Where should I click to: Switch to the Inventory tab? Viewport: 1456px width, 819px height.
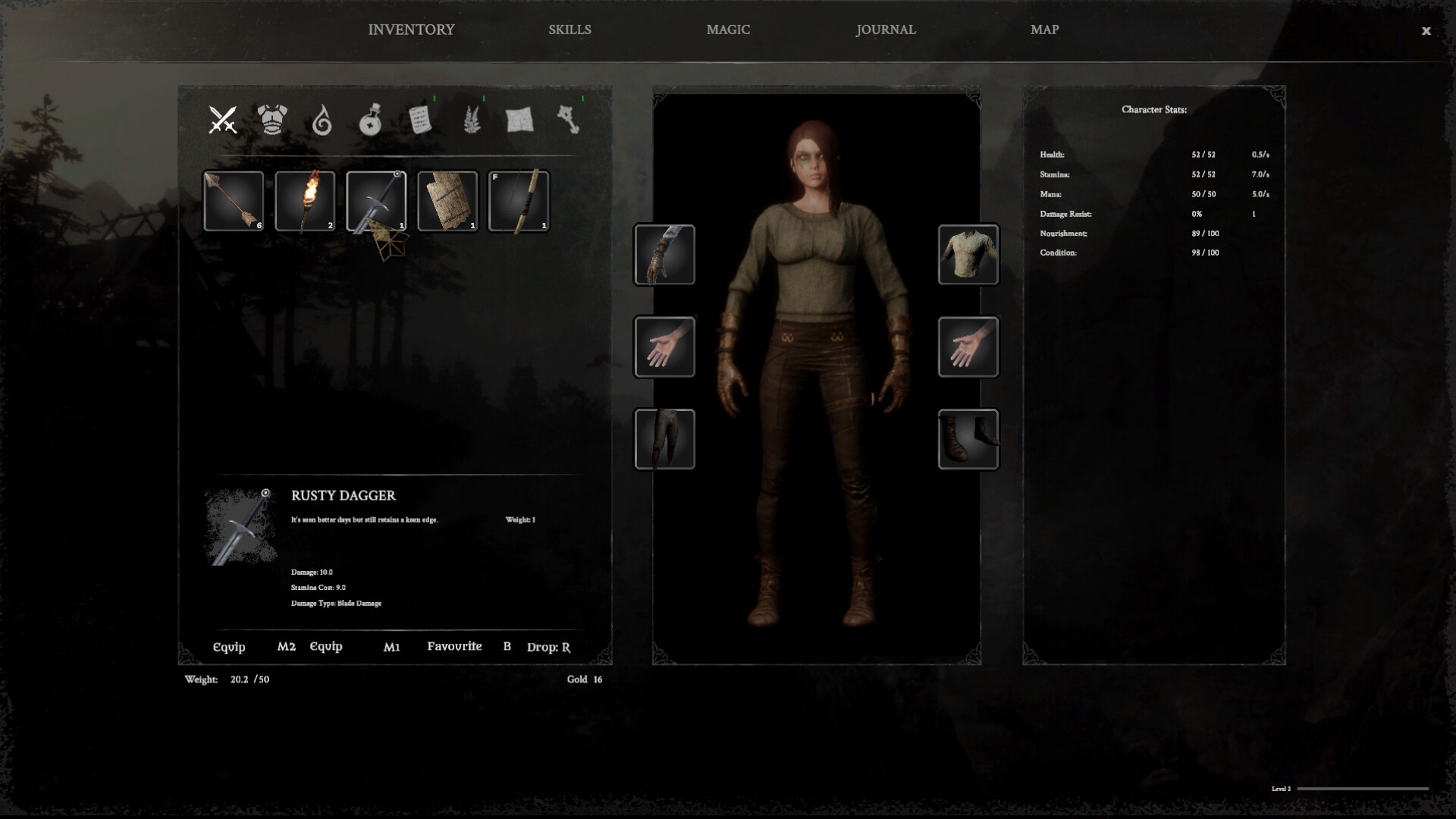coord(411,30)
